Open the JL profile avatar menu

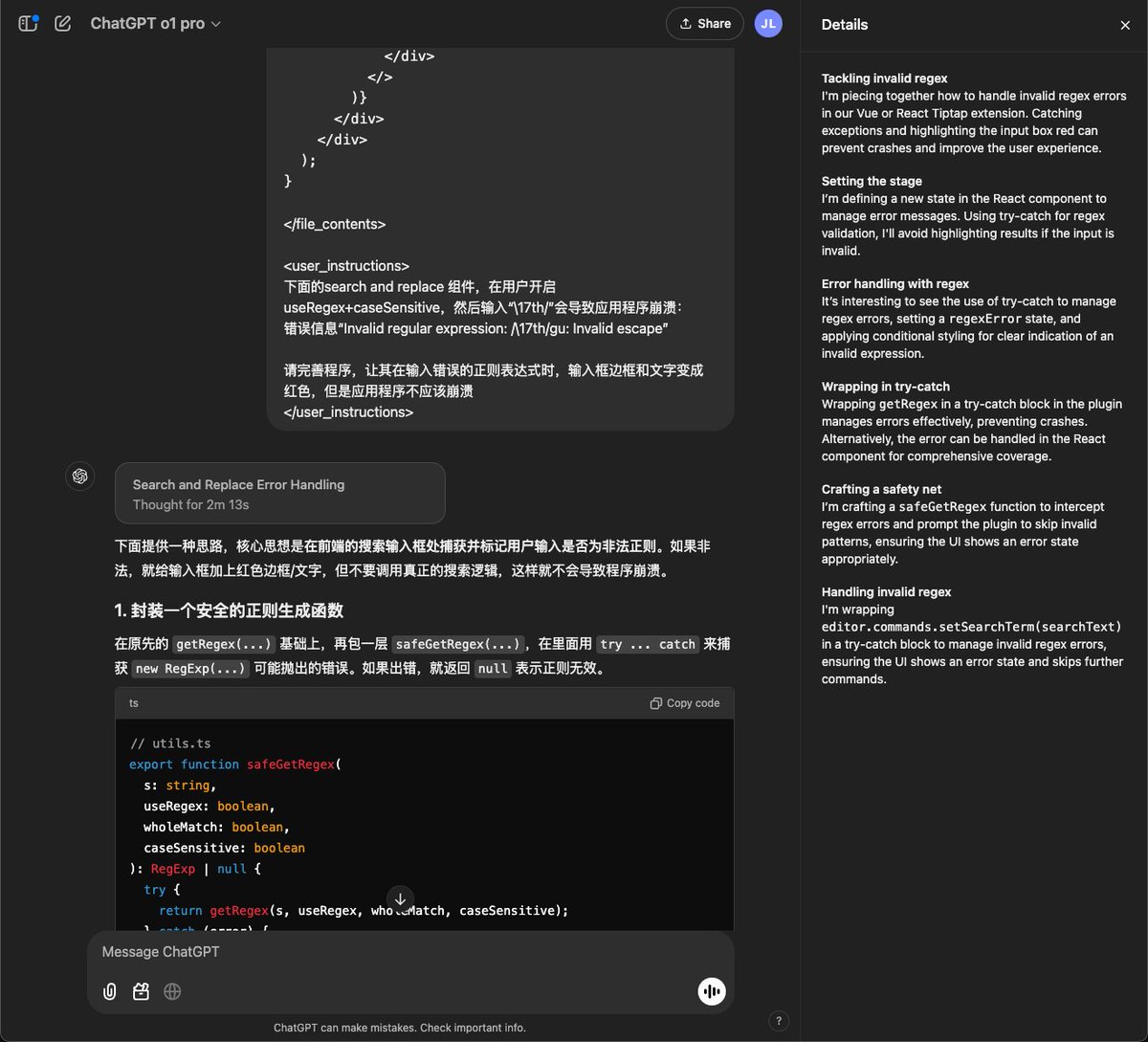point(768,24)
